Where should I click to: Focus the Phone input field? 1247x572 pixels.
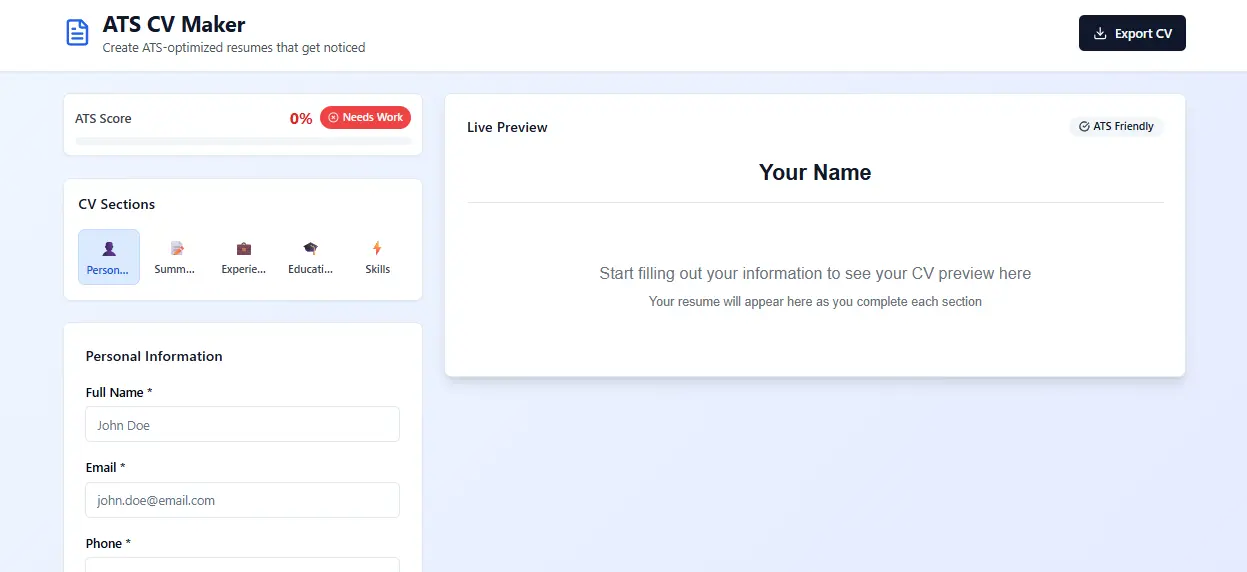[x=243, y=565]
